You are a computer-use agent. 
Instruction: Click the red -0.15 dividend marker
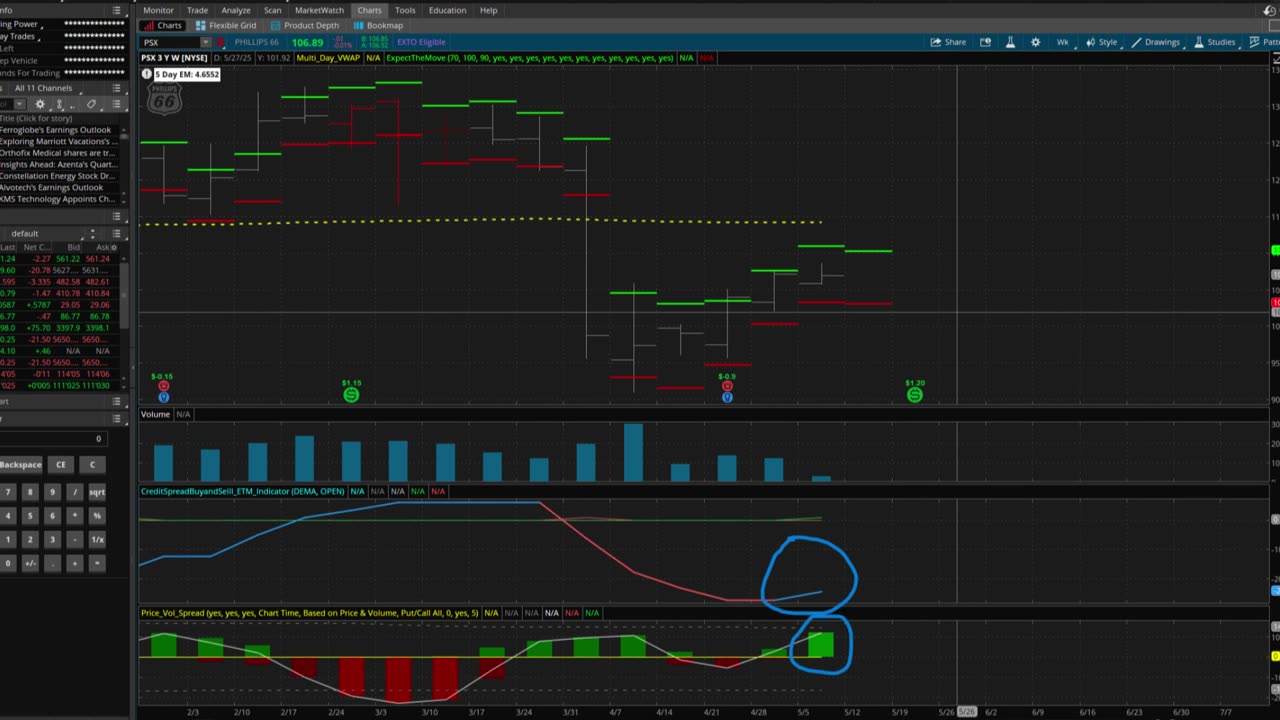(x=164, y=386)
